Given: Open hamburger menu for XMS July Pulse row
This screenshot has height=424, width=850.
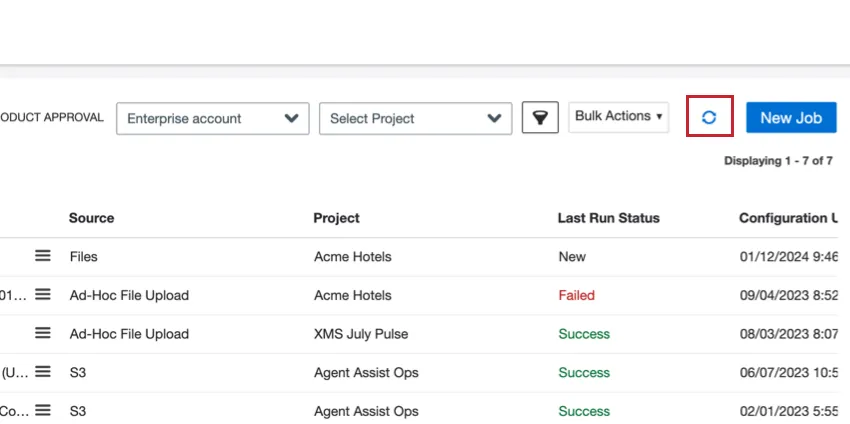Looking at the screenshot, I should (x=43, y=333).
